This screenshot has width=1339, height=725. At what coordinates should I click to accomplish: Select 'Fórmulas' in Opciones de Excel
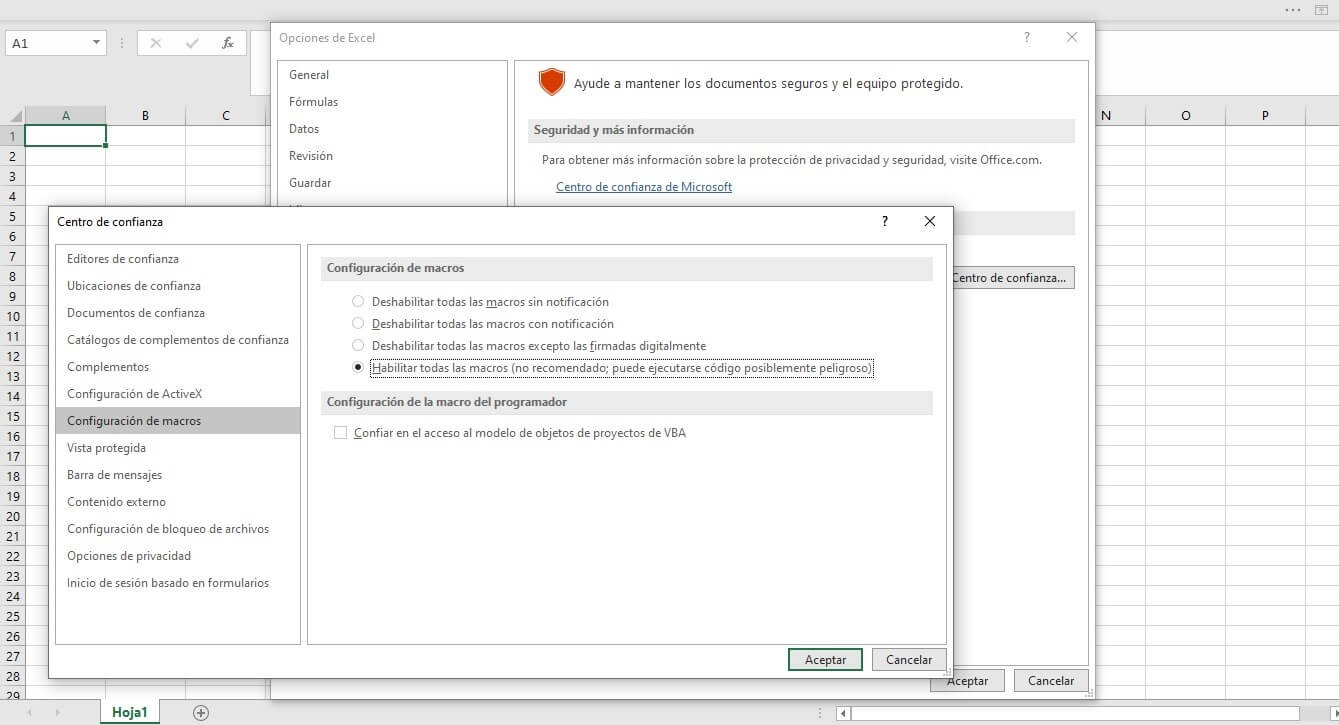click(x=392, y=102)
